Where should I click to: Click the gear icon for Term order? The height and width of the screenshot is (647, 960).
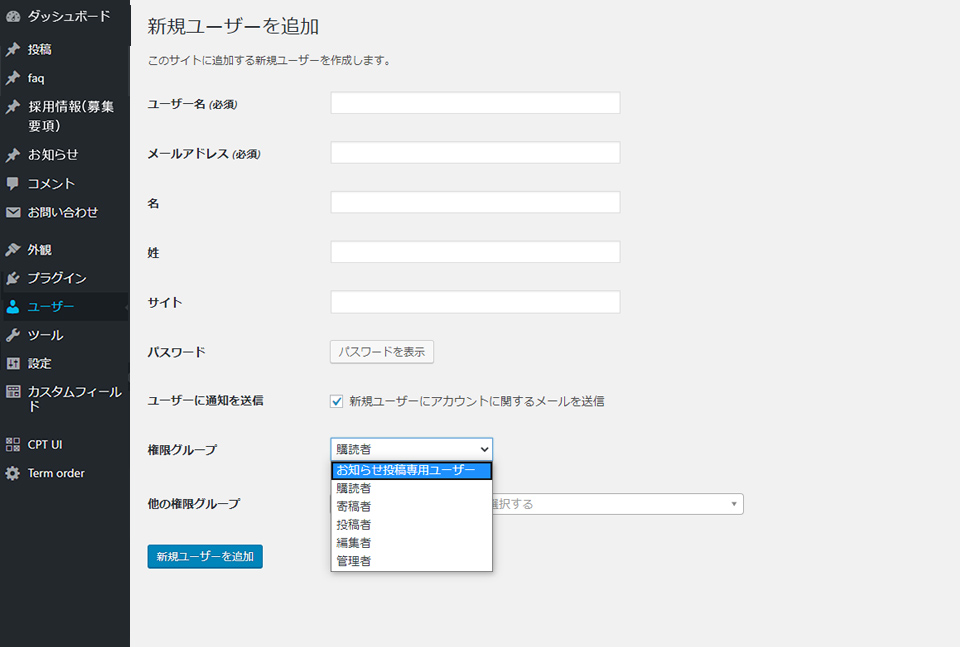[x=13, y=474]
